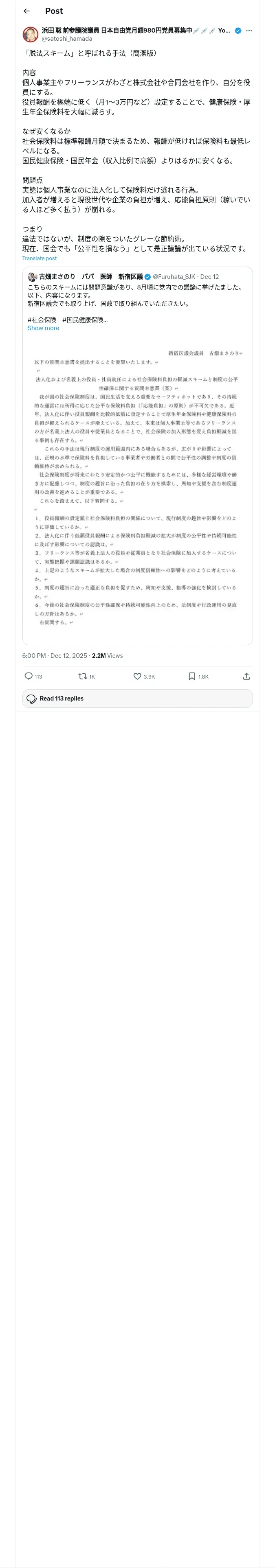Open the more options ellipsis menu
The image size is (275, 1568).
249,31
